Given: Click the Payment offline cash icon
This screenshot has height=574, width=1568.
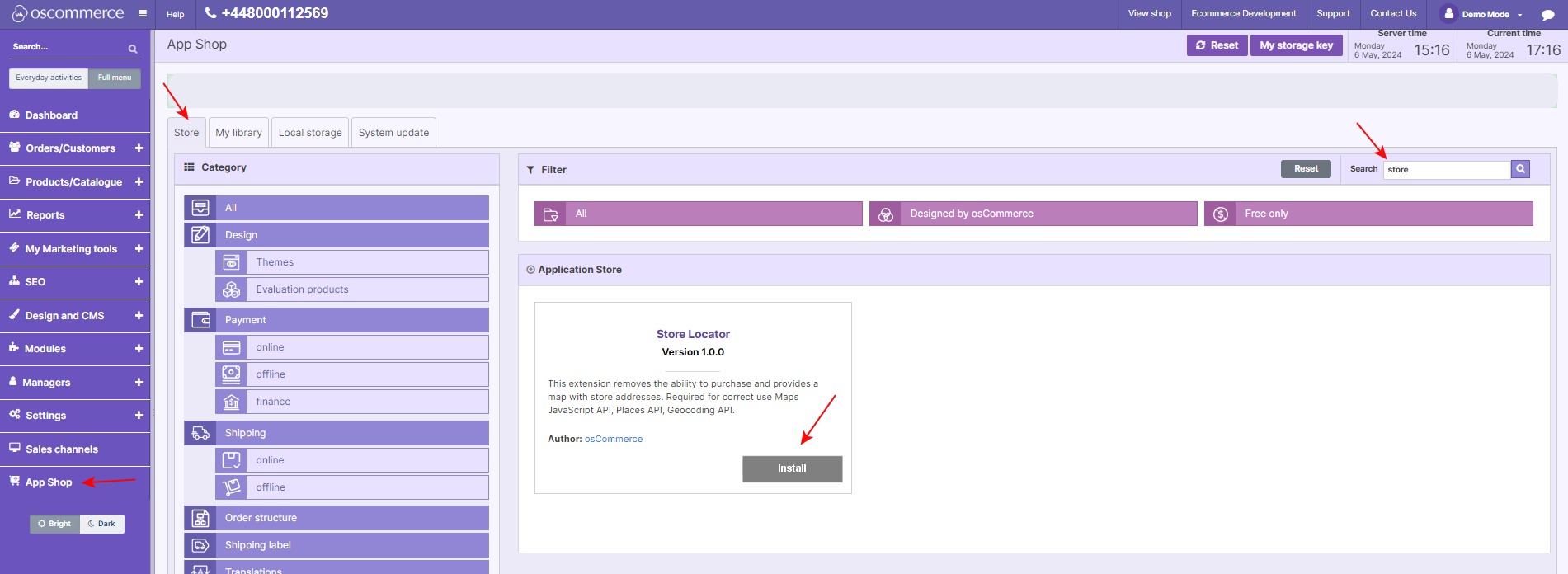Looking at the screenshot, I should tap(232, 374).
